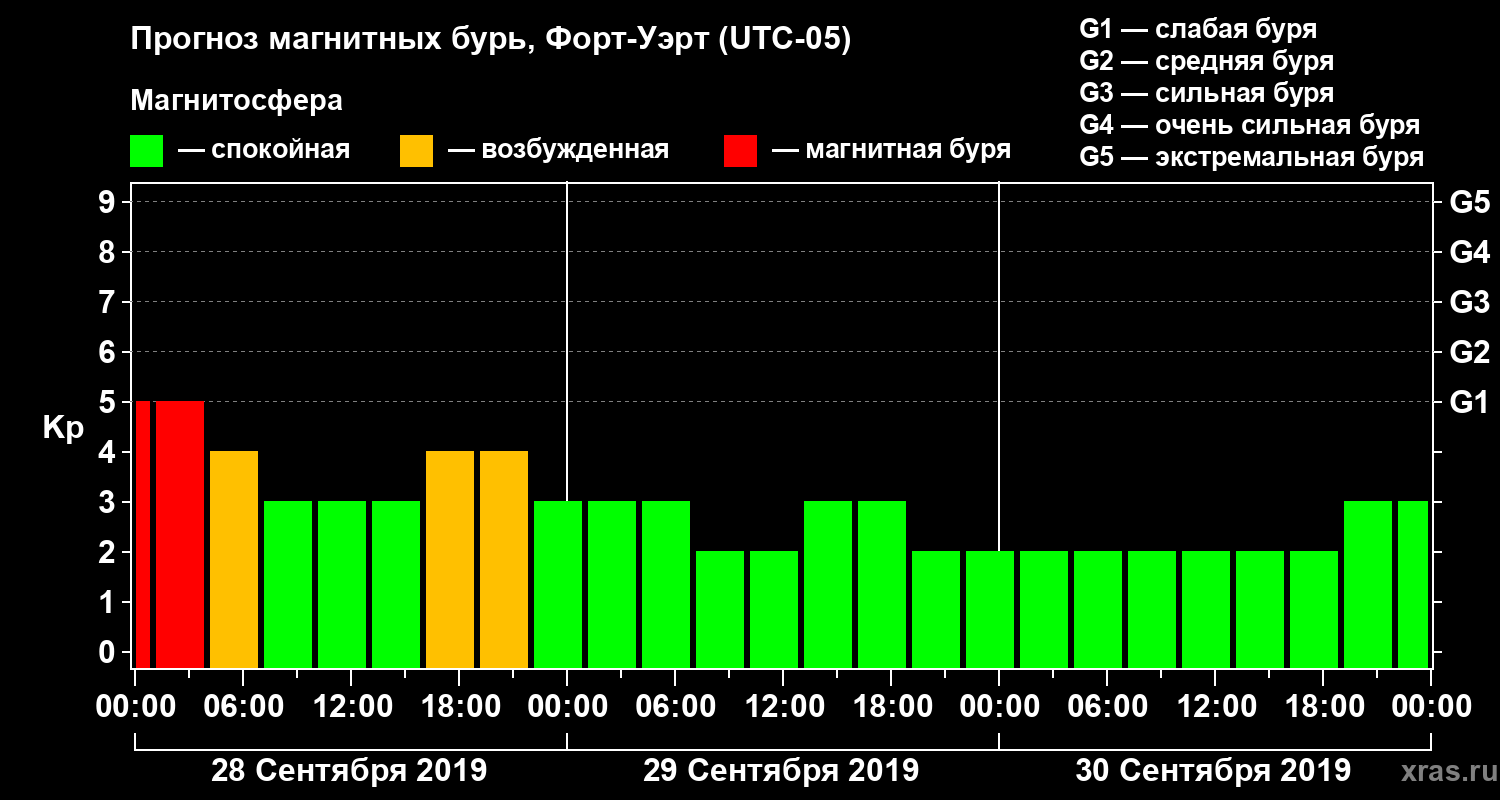Click the 'G5' label on right axis
This screenshot has width=1500, height=800.
(1469, 203)
